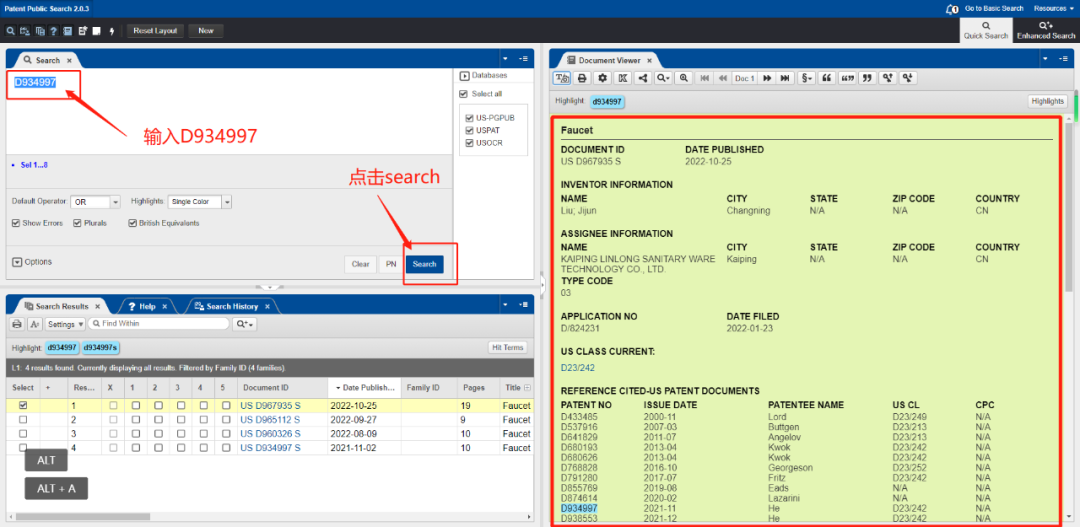Go to next document arrow
1080x527 pixels.
767,78
